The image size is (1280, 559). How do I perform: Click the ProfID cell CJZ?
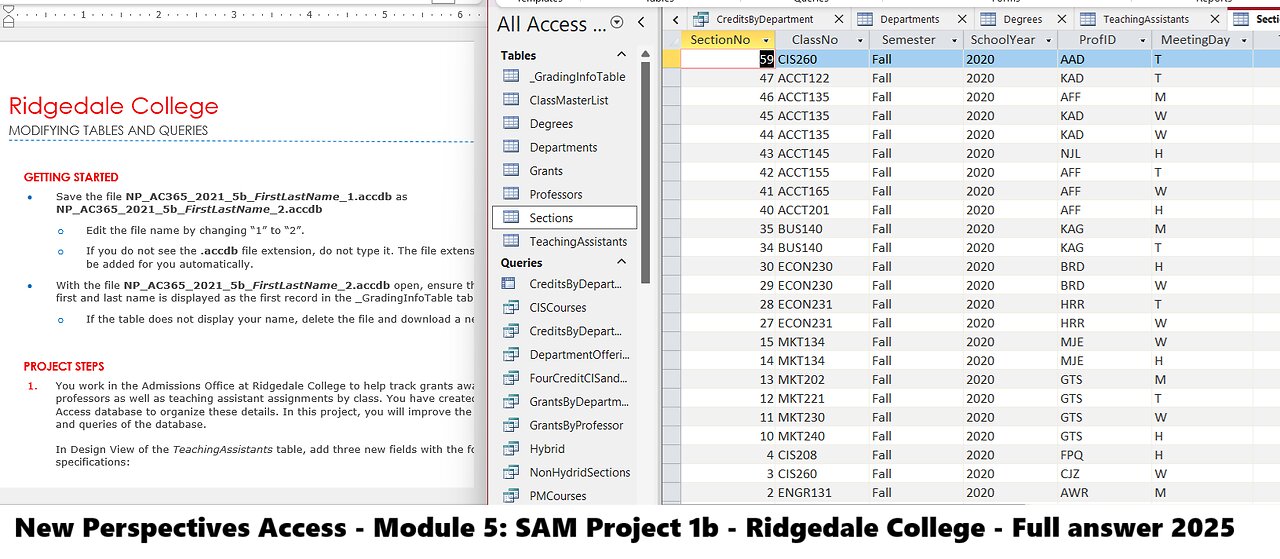(1104, 473)
